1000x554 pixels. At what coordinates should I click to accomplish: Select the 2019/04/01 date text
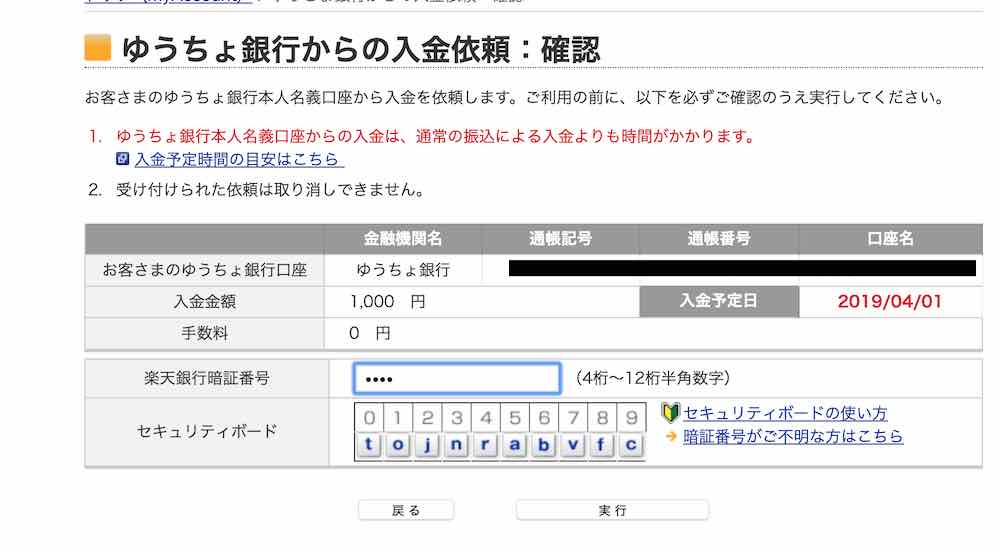coord(890,302)
